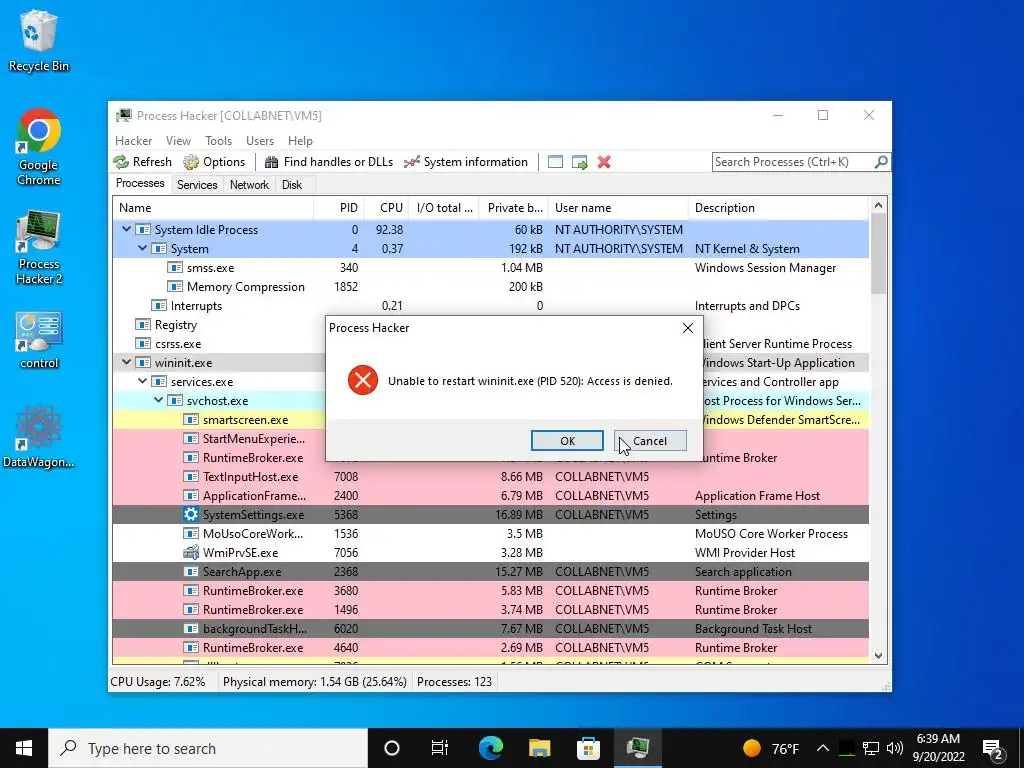Click the find window toolbar icon
Screen dimensions: 1024x768
point(555,162)
